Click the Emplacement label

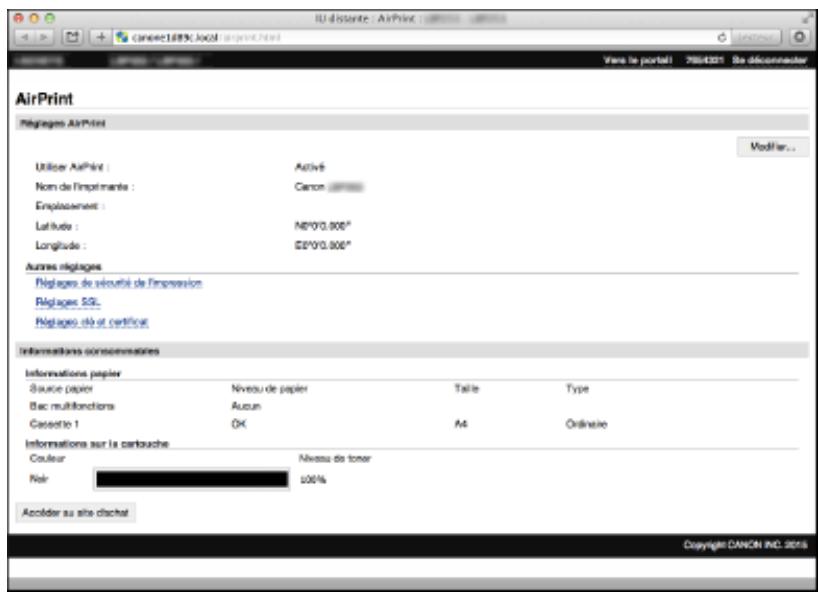click(x=69, y=206)
